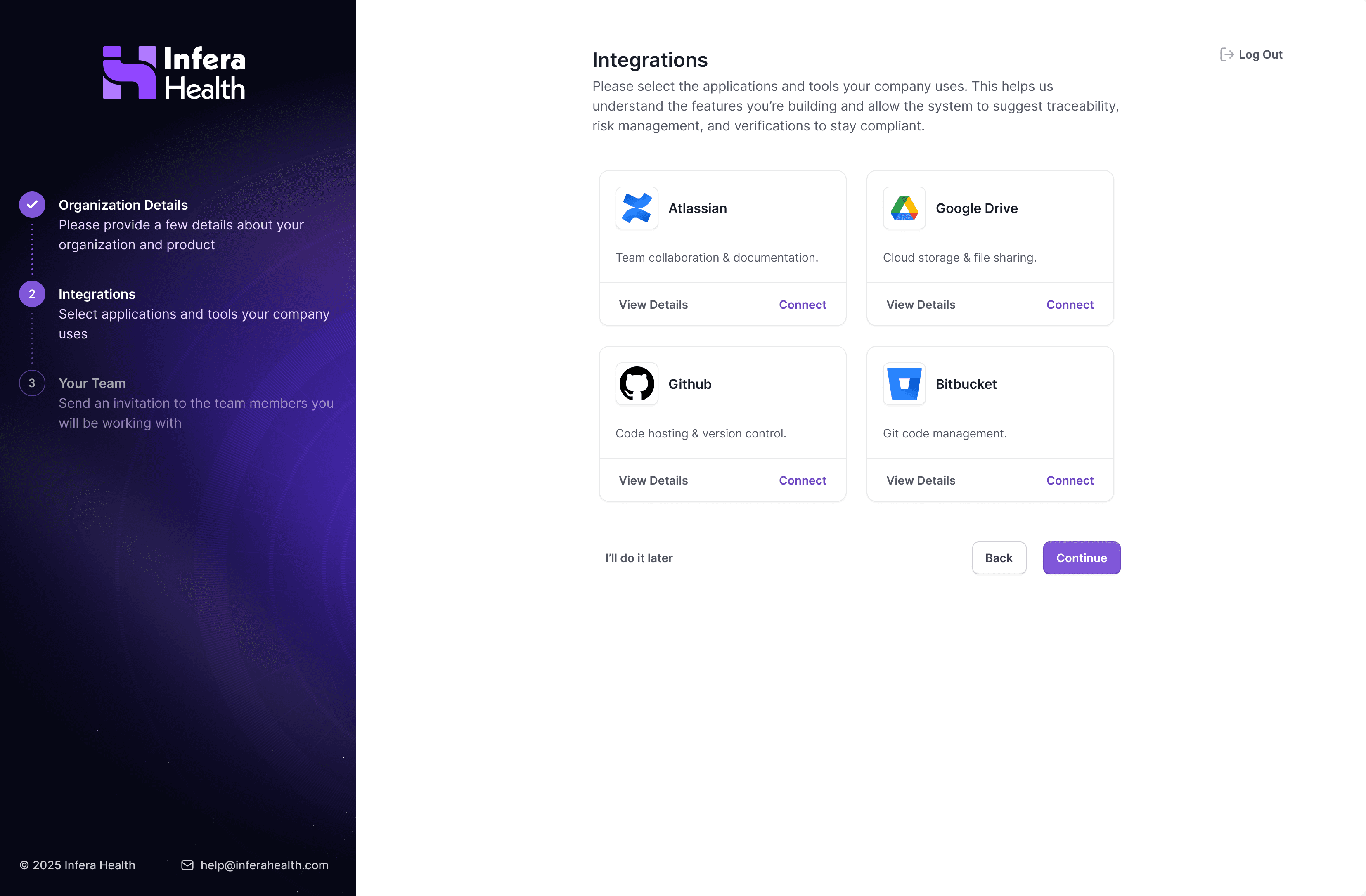This screenshot has width=1366, height=896.
Task: Click the Log Out arrow icon
Action: [1226, 54]
